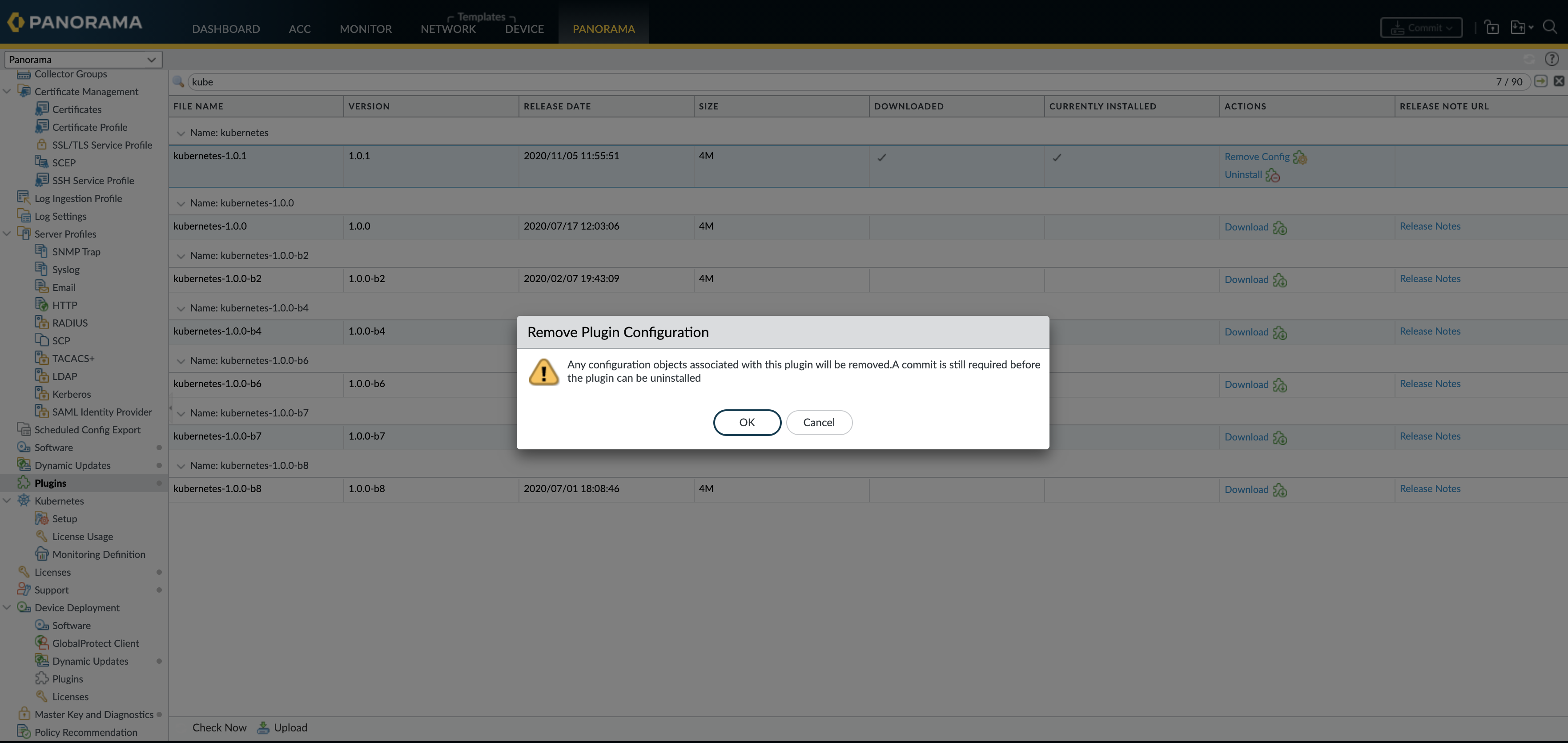Collapse the Device Deployment tree node

tap(7, 608)
